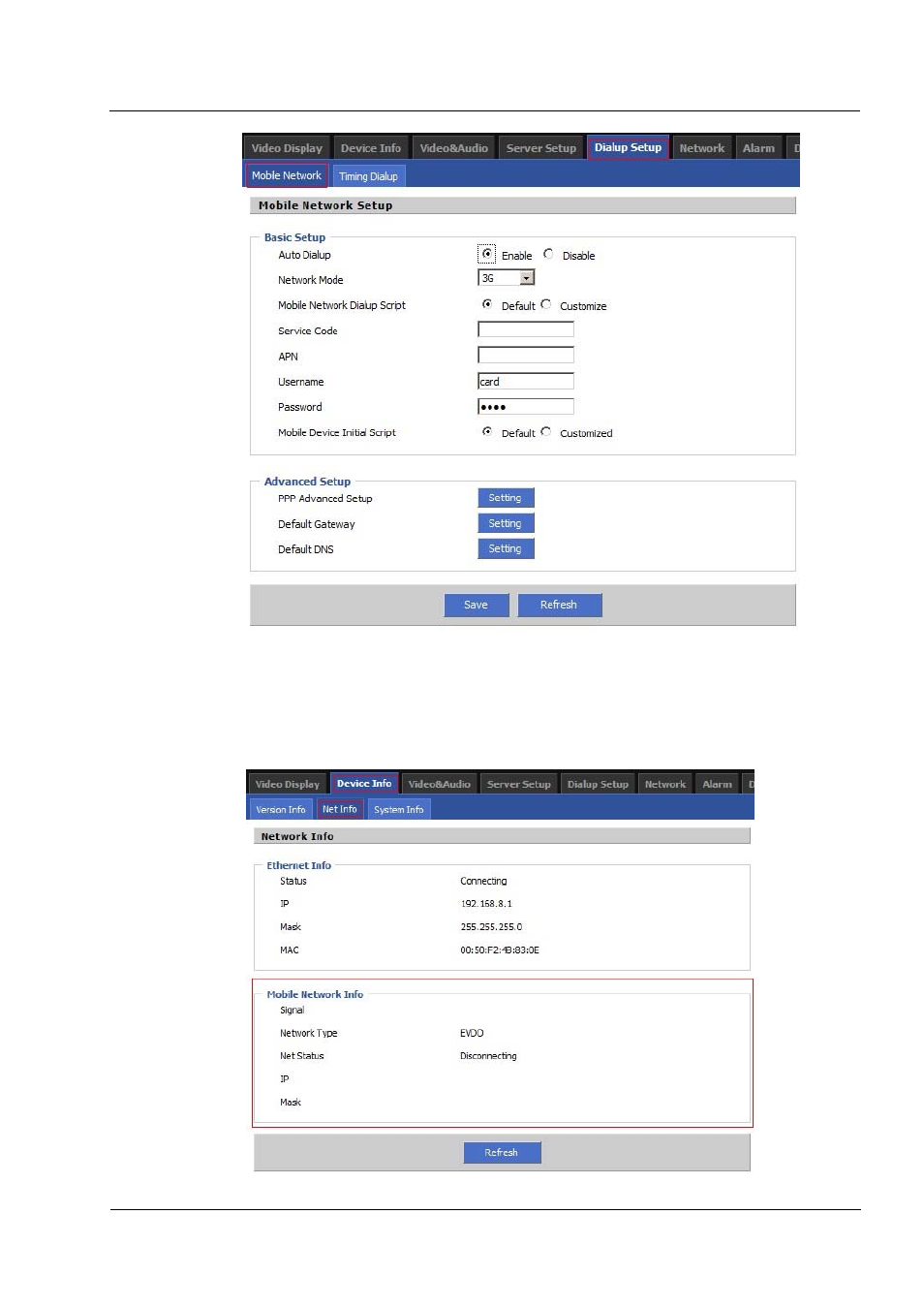Screen dimensions: 924x1308
Task: Open Network tab in lower panel
Action: pyautogui.click(x=665, y=784)
